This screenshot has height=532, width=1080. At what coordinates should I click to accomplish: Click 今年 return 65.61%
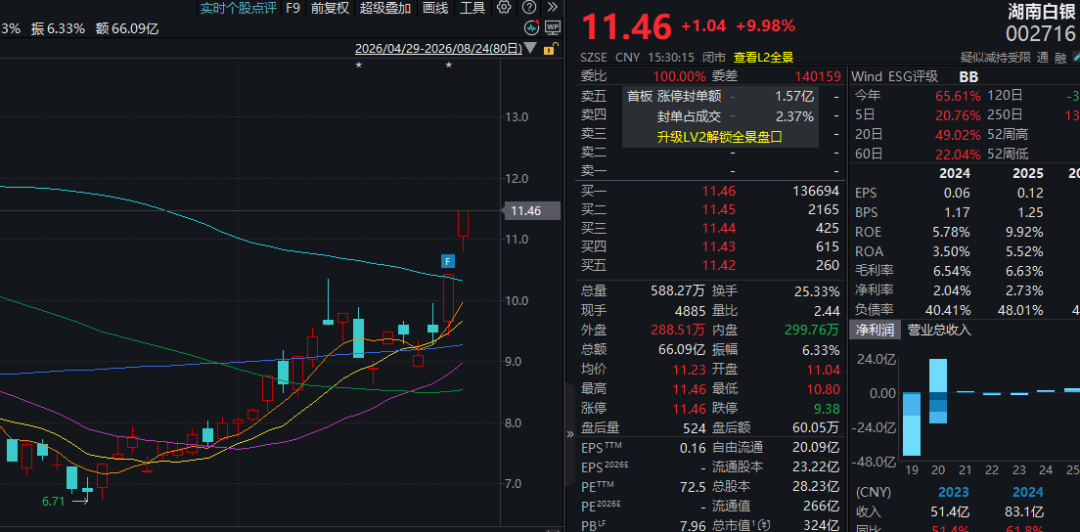(x=958, y=96)
